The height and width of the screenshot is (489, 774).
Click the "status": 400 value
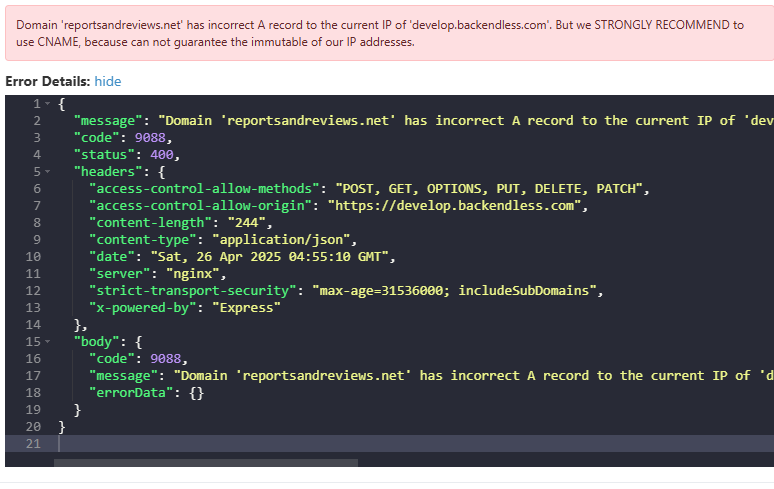[x=162, y=155]
